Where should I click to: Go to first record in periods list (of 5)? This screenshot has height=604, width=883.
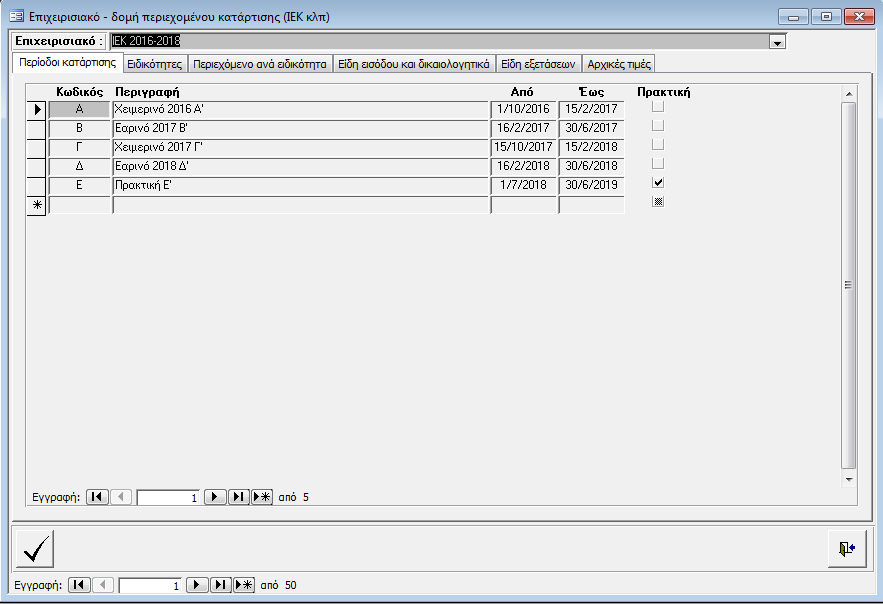[x=97, y=496]
